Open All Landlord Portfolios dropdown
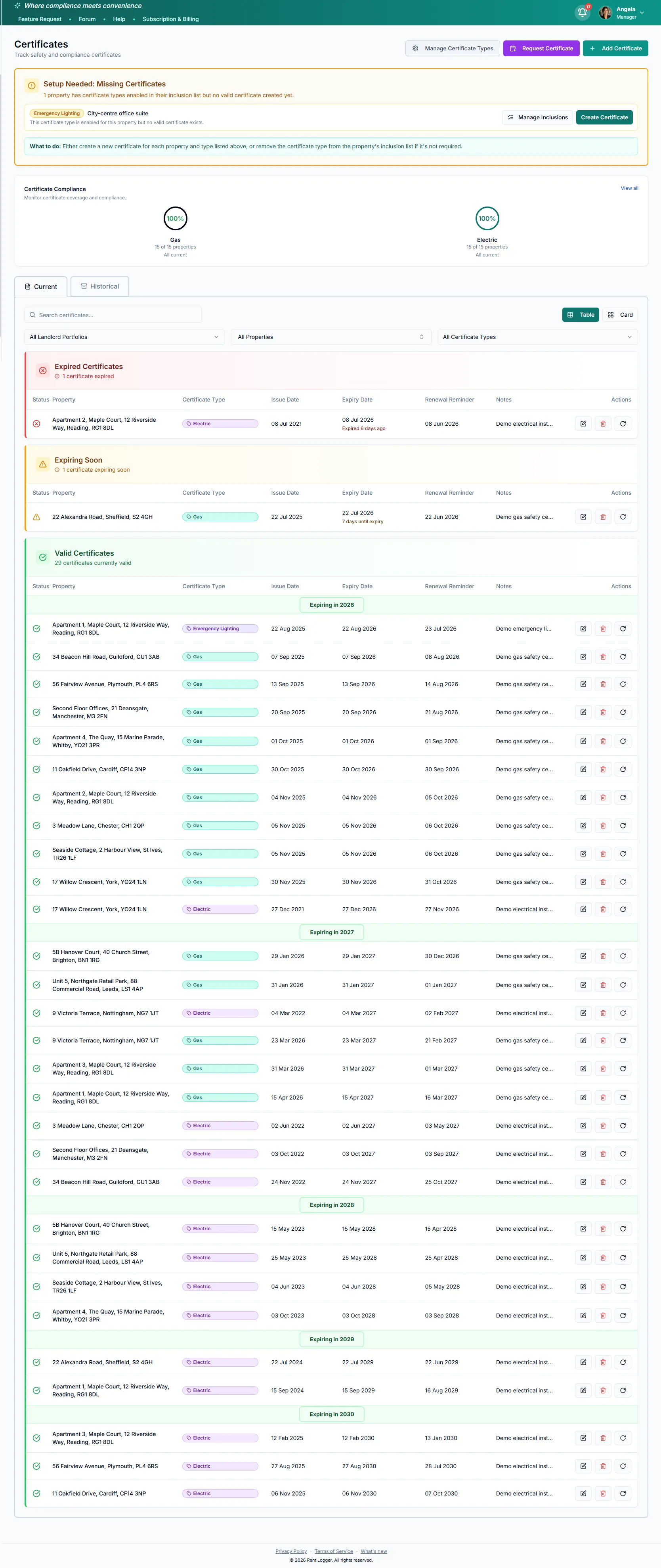The image size is (661, 1568). pos(124,337)
